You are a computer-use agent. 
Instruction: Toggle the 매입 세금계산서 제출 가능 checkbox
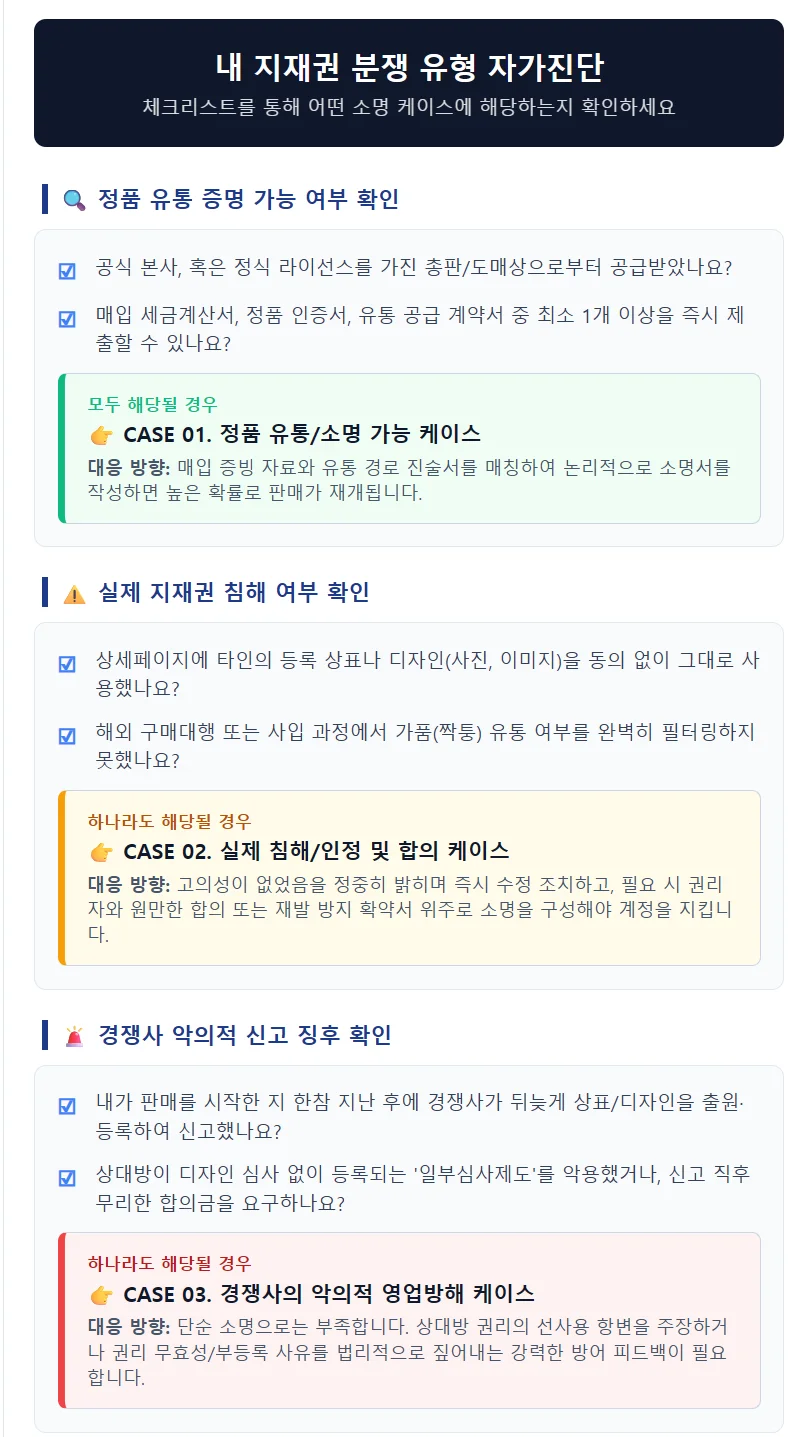[67, 319]
